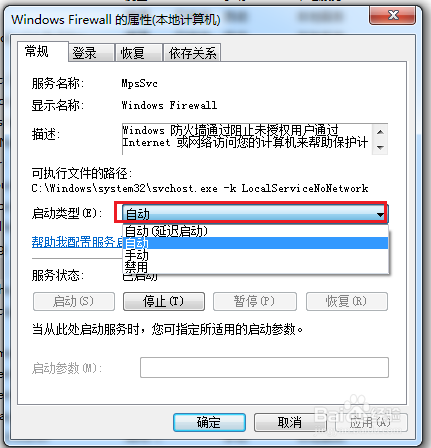Image resolution: width=431 pixels, height=448 pixels.
Task: Confirm with the 确定 button
Action: coord(209,422)
